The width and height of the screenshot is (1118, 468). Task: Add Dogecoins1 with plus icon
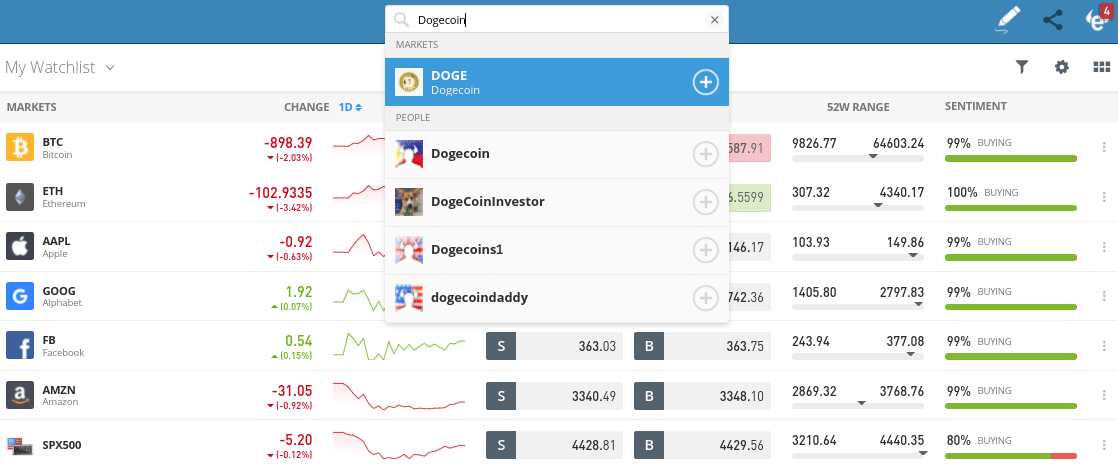tap(705, 250)
